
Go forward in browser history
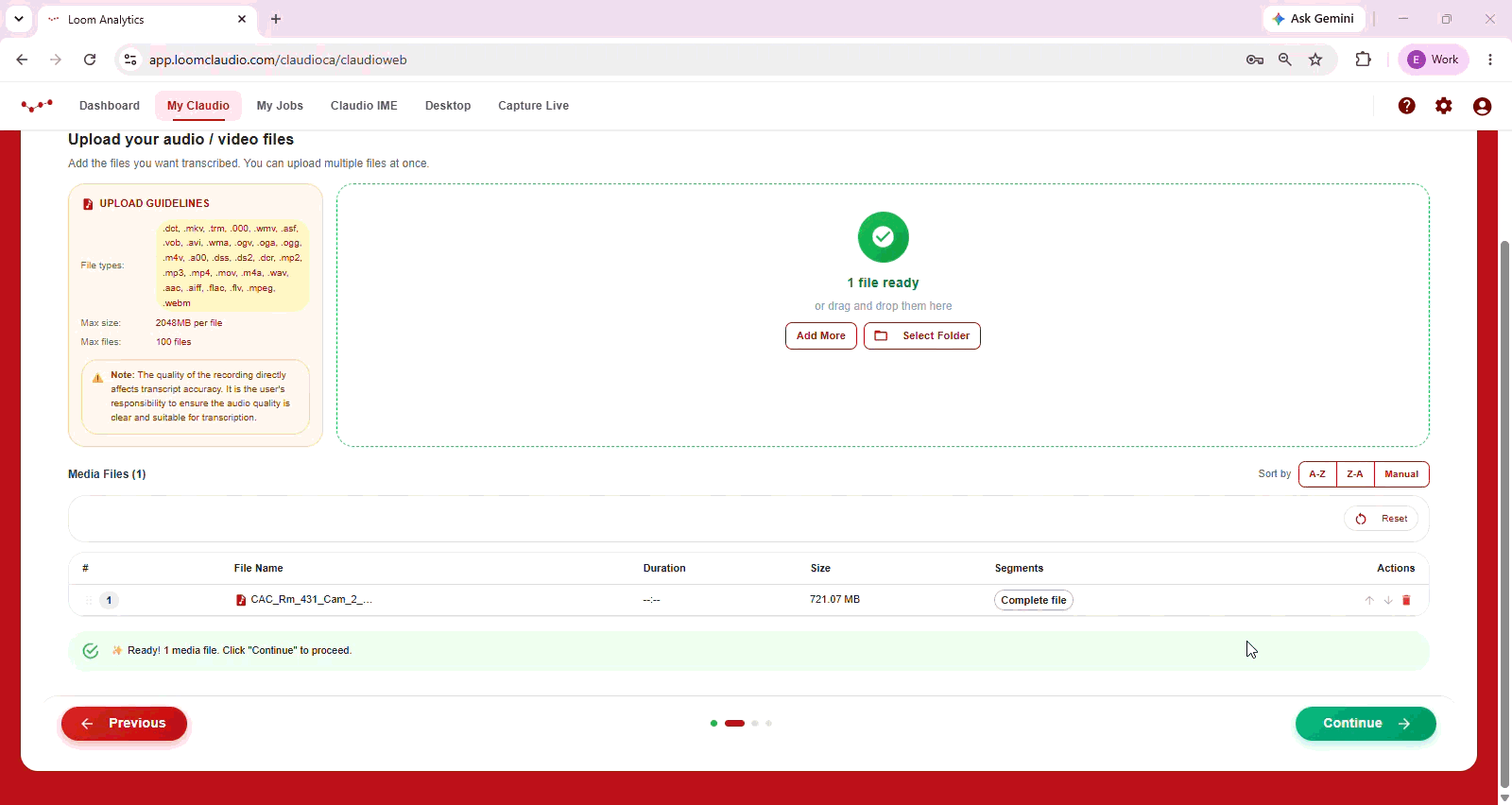pos(56,60)
